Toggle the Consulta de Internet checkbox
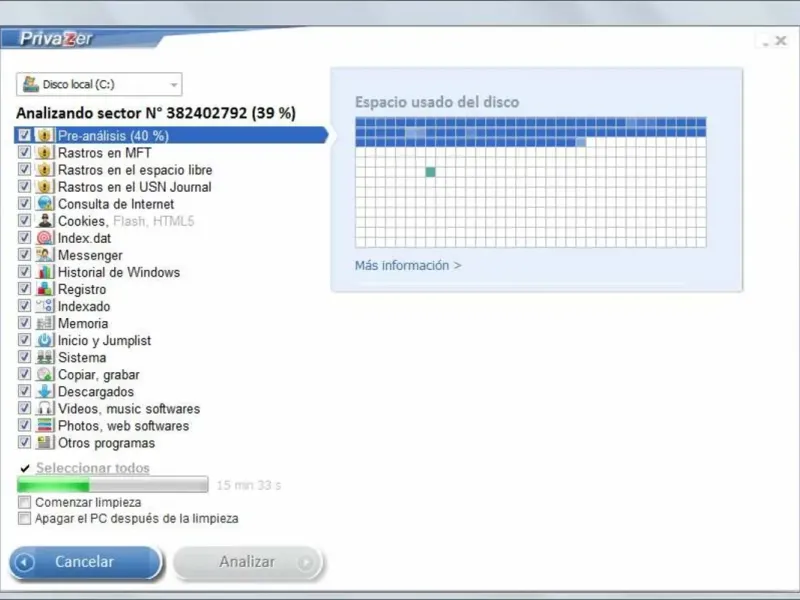The width and height of the screenshot is (800, 600). pyautogui.click(x=24, y=203)
